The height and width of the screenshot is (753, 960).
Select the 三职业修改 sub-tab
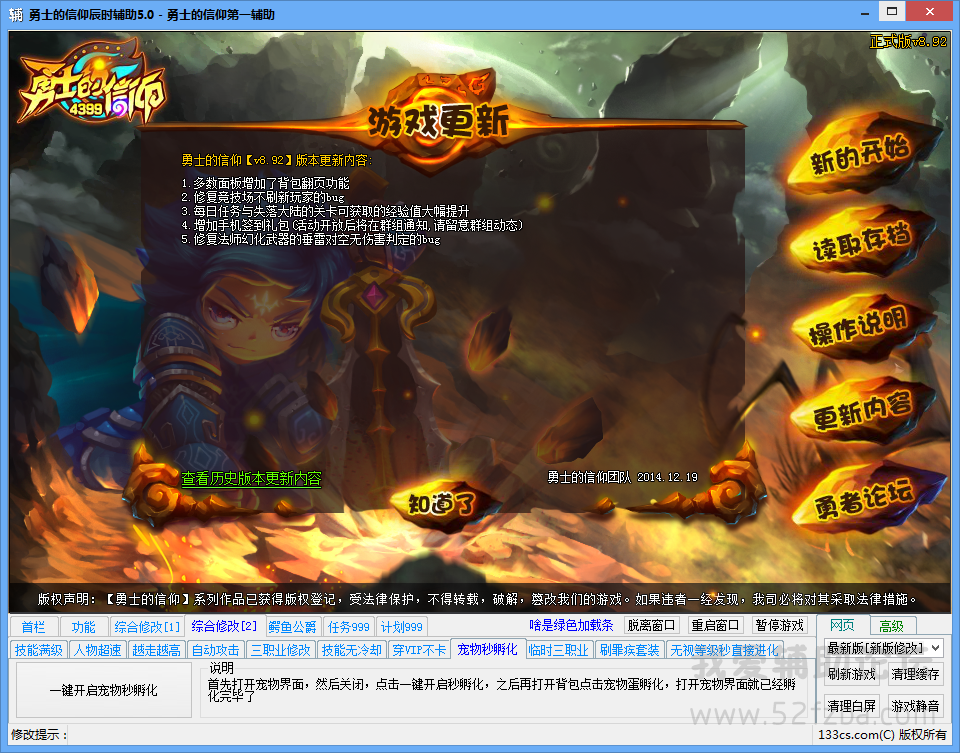pyautogui.click(x=280, y=650)
